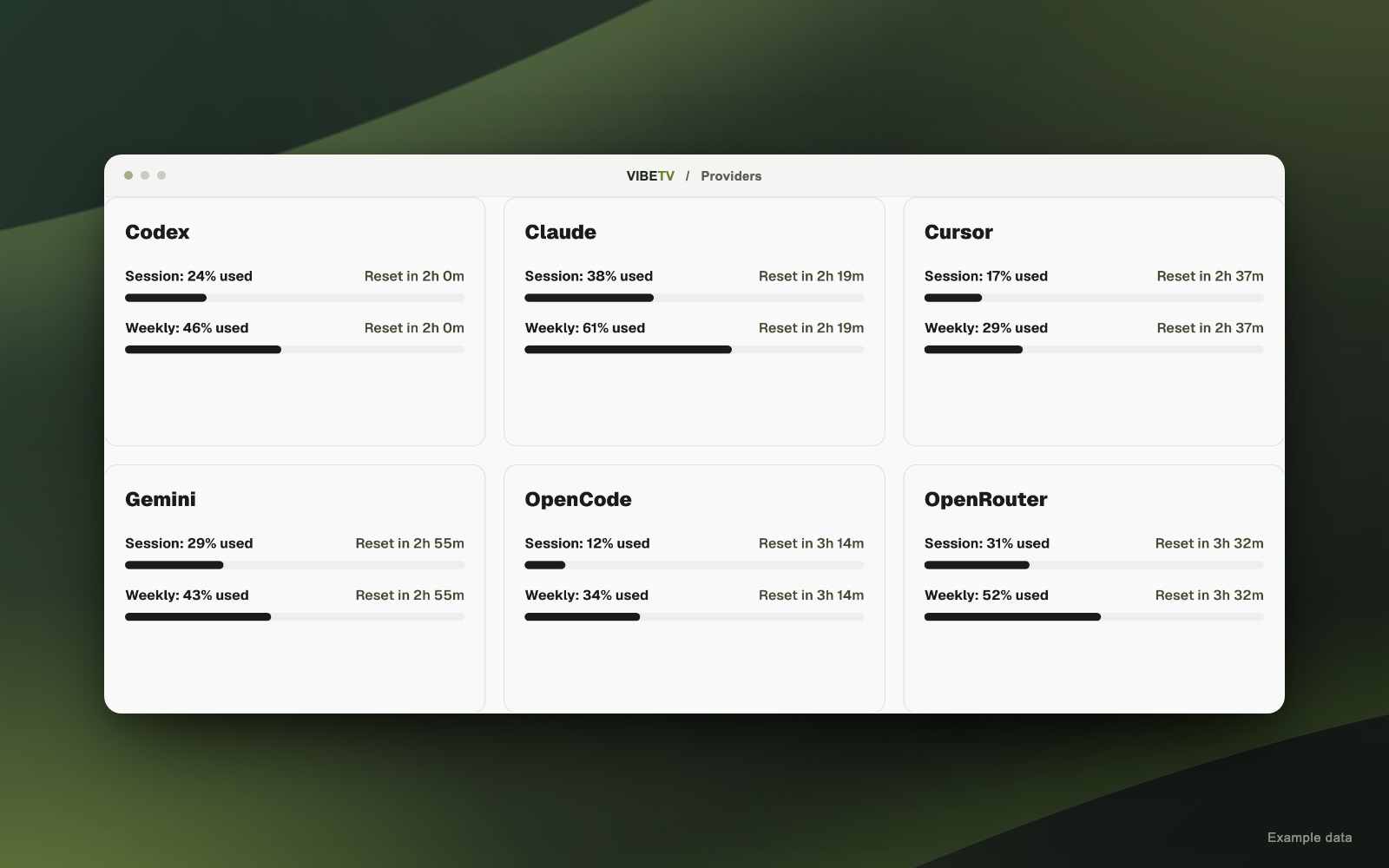This screenshot has width=1389, height=868.
Task: Select the Claude provider heading
Action: pos(560,232)
